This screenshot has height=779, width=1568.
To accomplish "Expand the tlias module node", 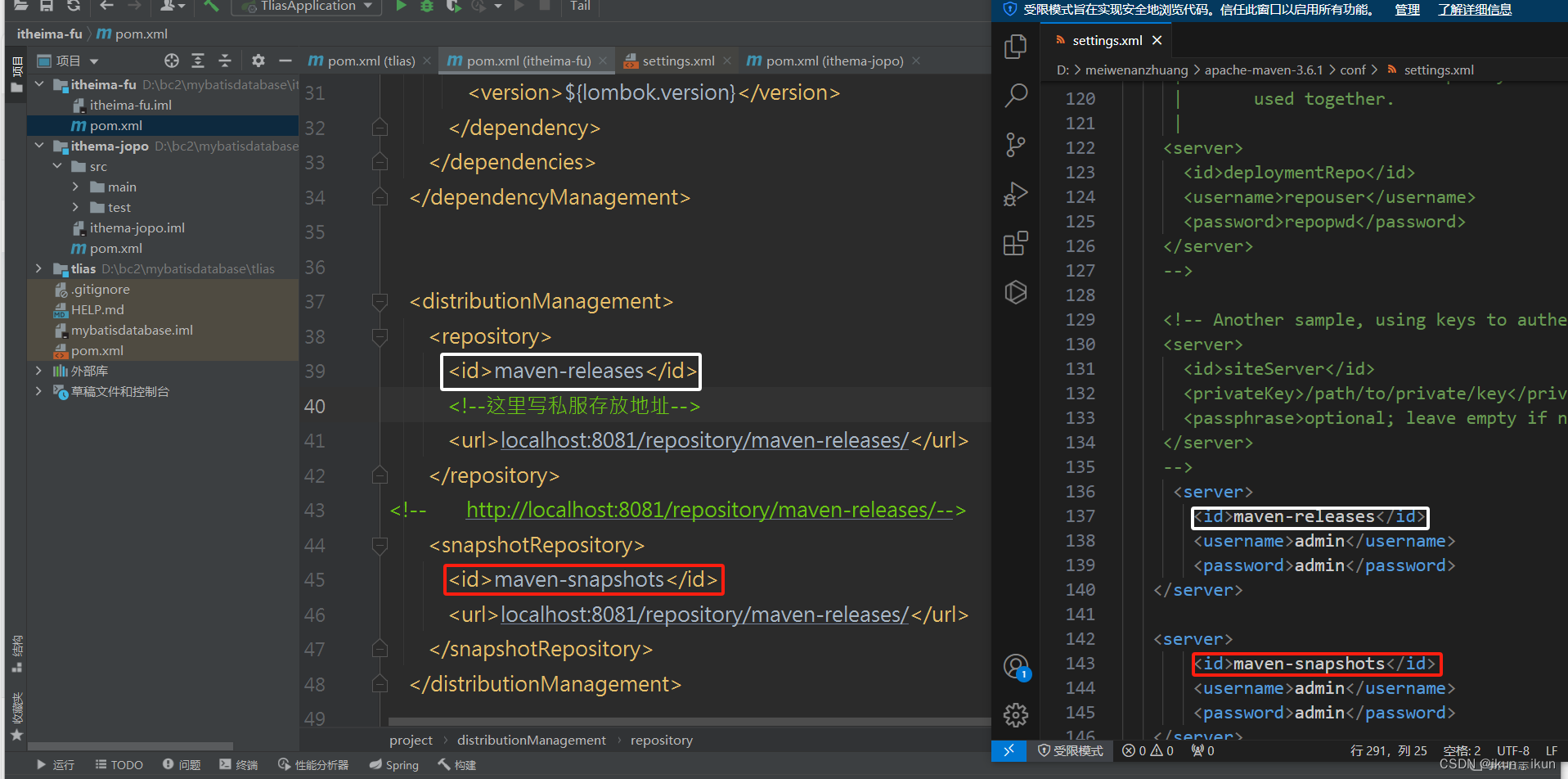I will (x=39, y=268).
